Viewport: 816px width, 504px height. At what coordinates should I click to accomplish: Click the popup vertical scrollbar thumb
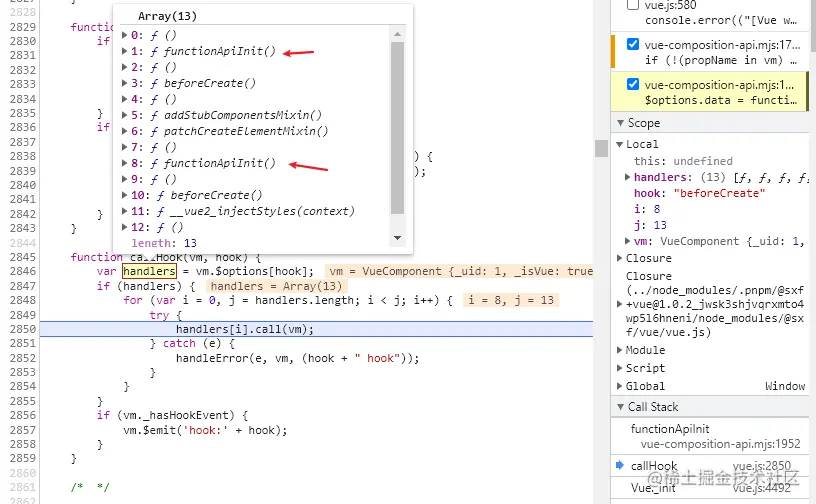pos(398,128)
